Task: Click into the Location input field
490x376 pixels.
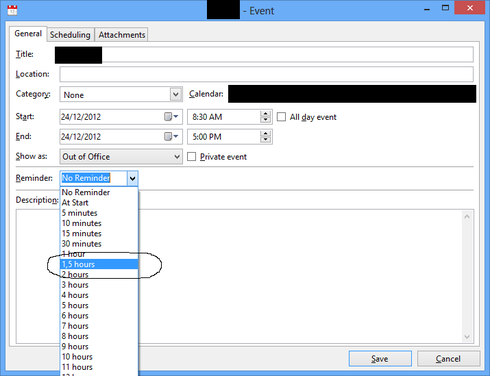Action: click(x=266, y=74)
